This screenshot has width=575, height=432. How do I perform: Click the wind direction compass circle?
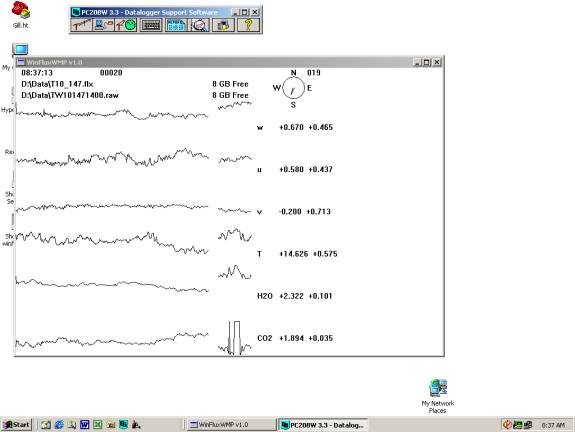tap(293, 88)
